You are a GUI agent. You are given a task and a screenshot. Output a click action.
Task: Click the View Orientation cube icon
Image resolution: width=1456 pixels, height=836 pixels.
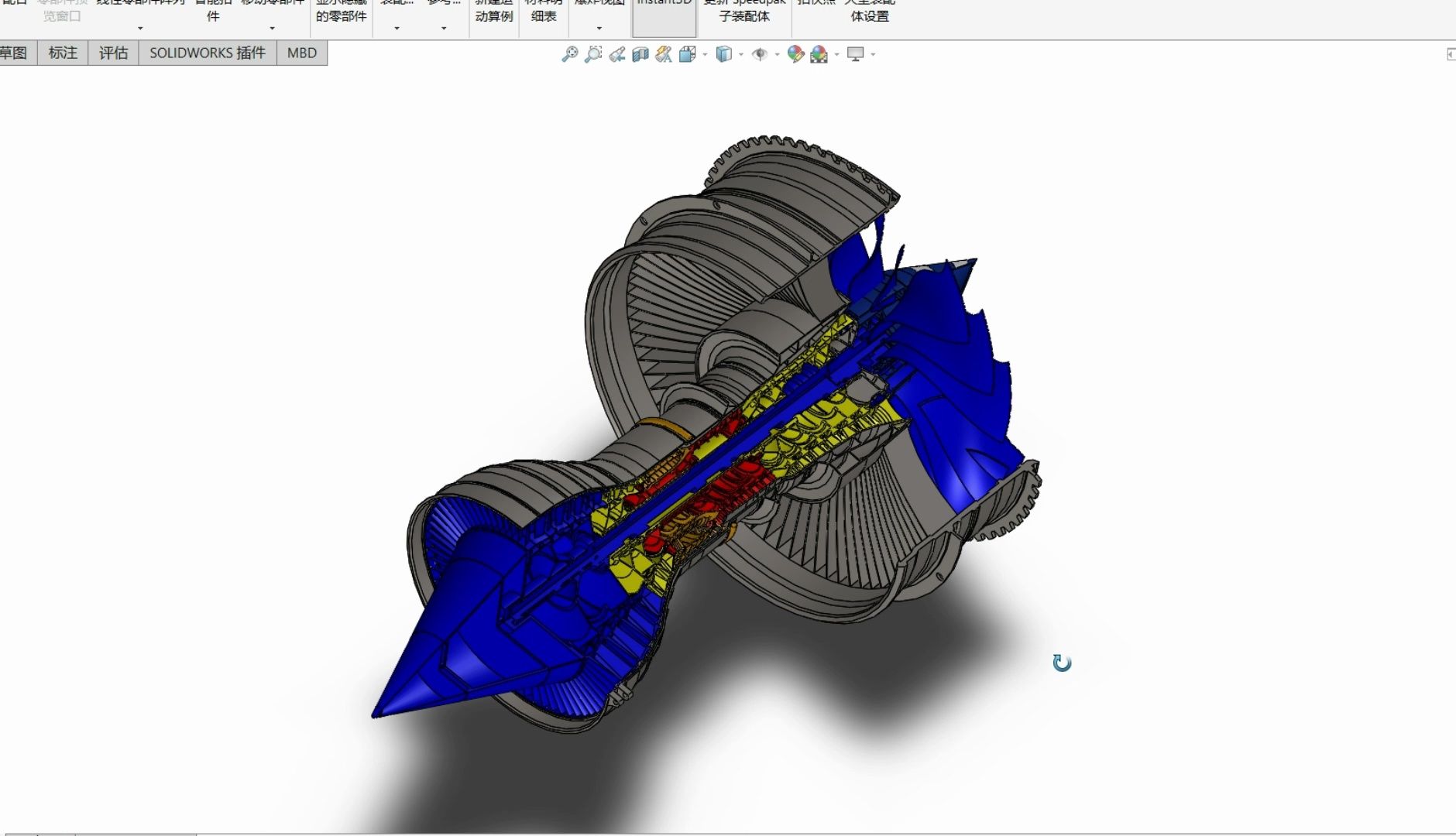687,54
